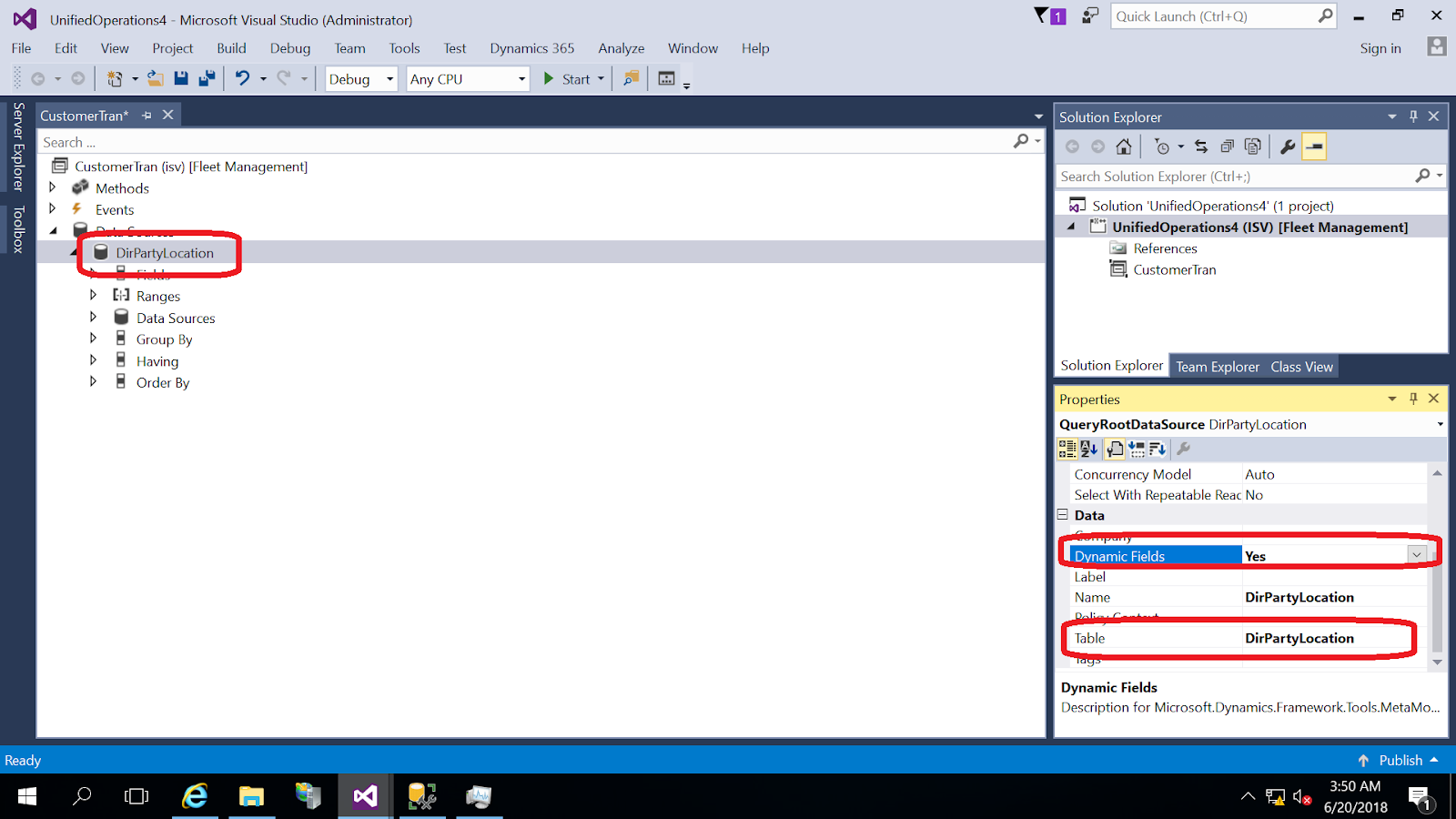Toggle auto-hide pin on Properties panel
Image resolution: width=1456 pixels, height=819 pixels.
coord(1413,399)
